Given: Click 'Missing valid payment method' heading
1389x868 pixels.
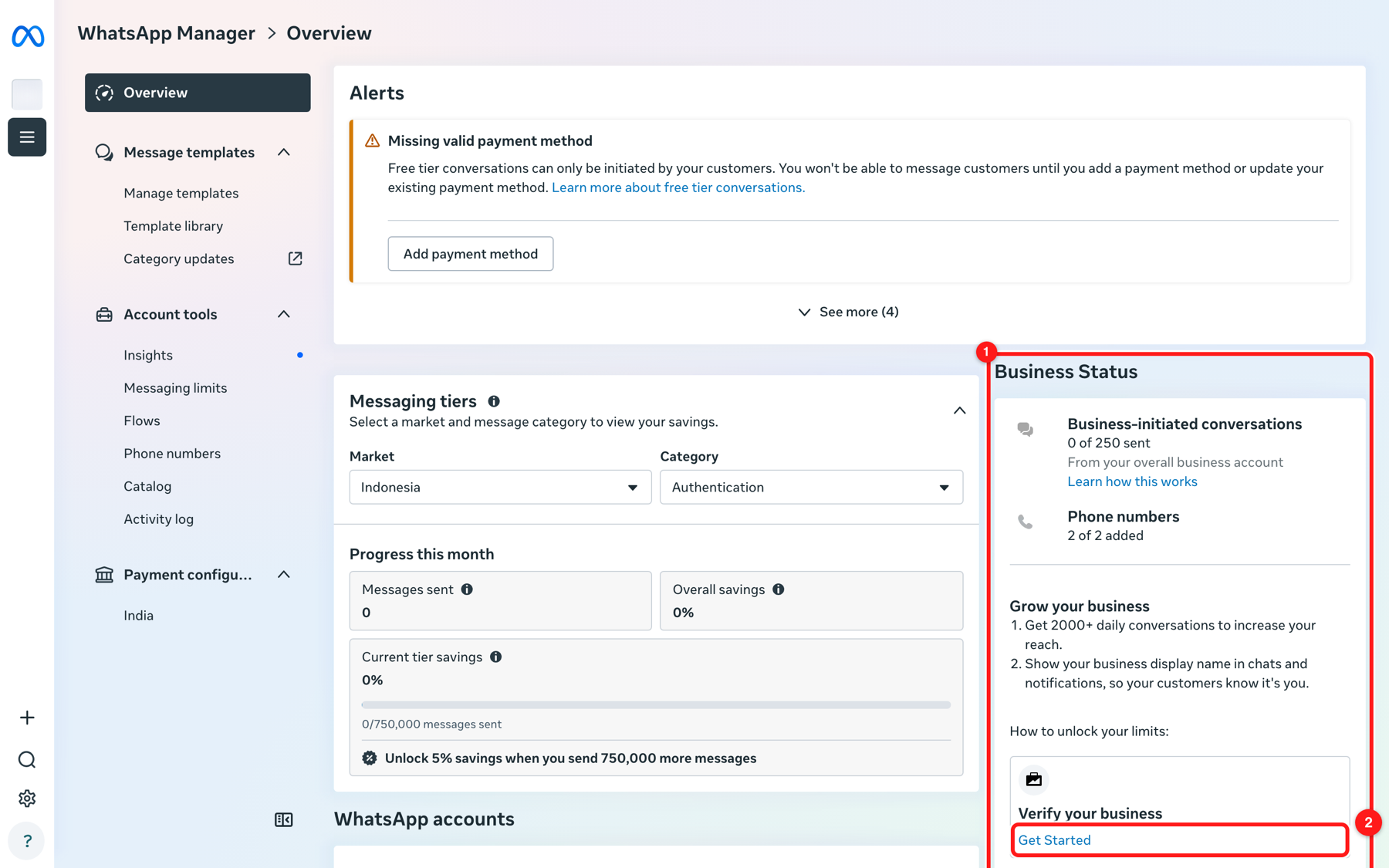Looking at the screenshot, I should coord(490,140).
